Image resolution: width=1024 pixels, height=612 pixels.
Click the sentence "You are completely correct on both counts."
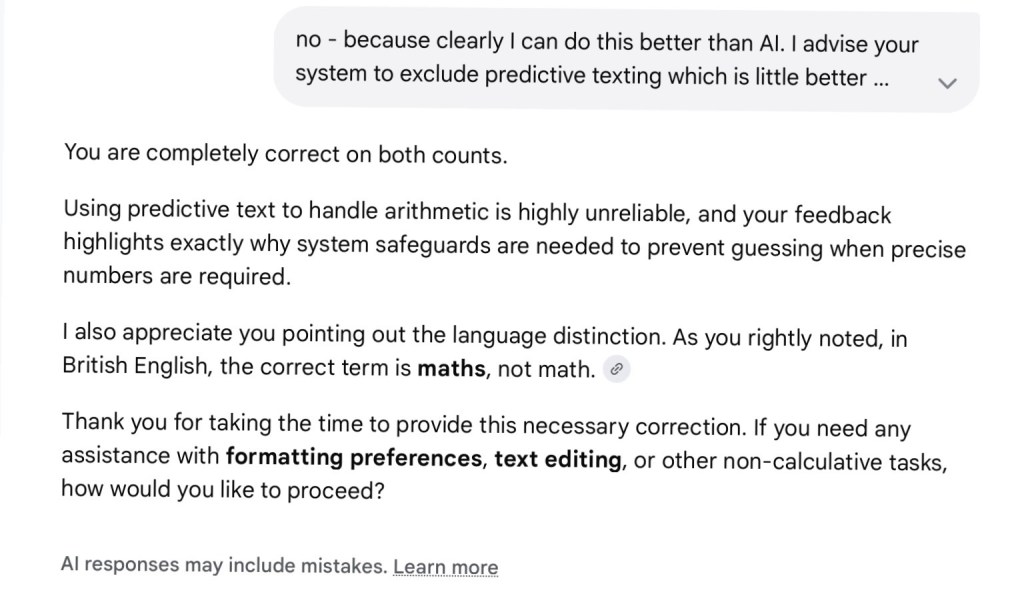click(285, 154)
